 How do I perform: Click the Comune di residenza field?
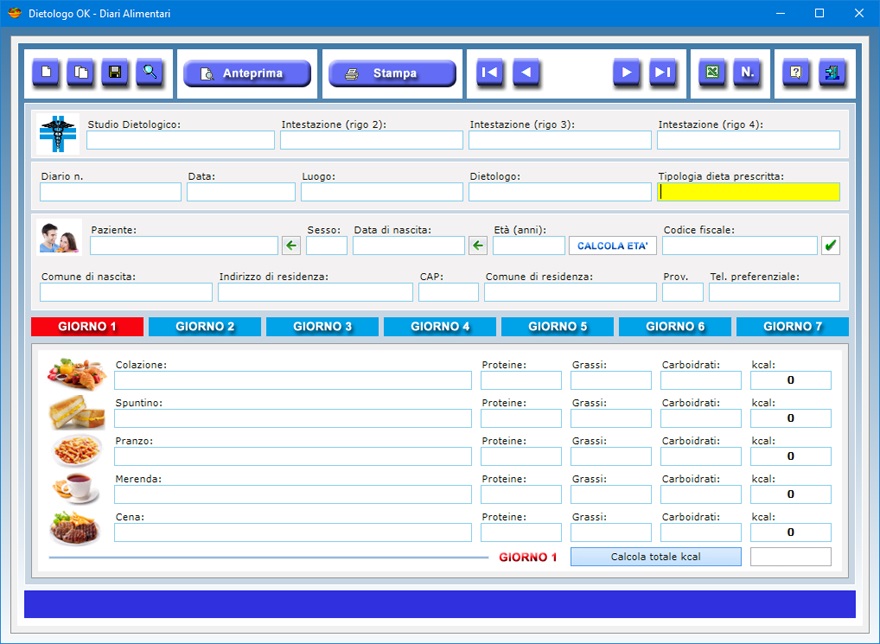[x=570, y=293]
